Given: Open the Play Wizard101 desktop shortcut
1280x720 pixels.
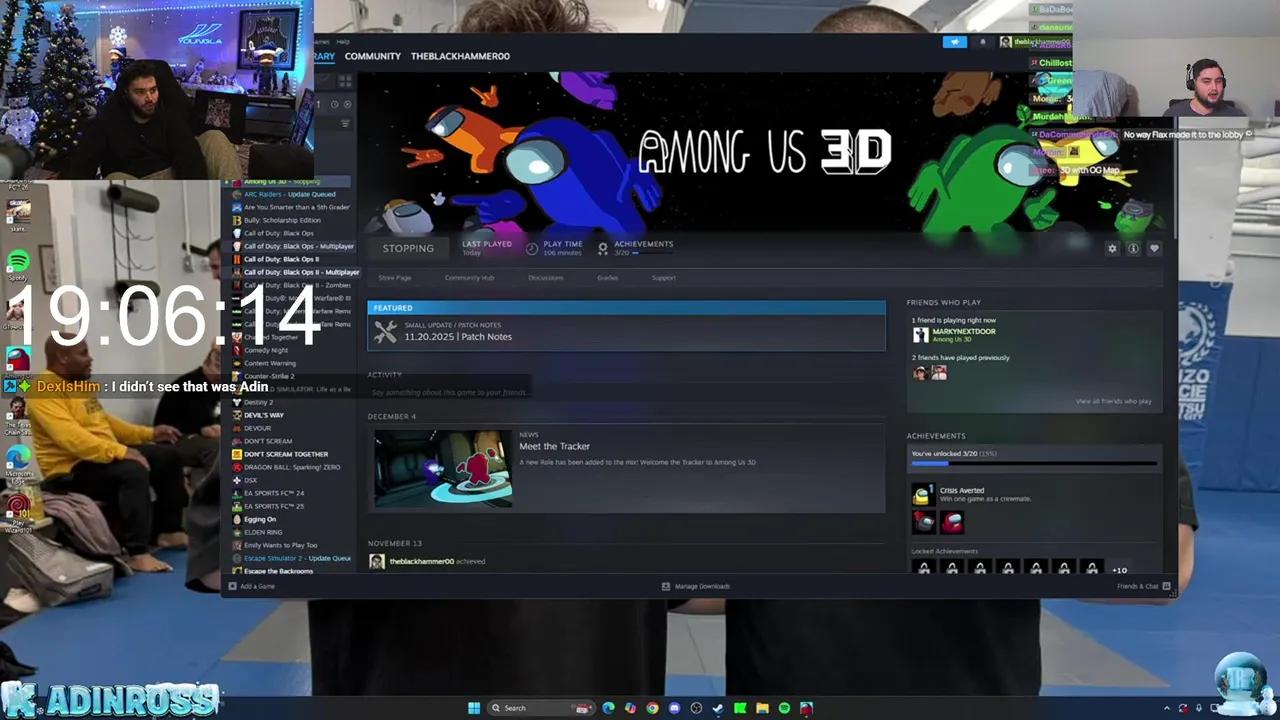Looking at the screenshot, I should [18, 512].
